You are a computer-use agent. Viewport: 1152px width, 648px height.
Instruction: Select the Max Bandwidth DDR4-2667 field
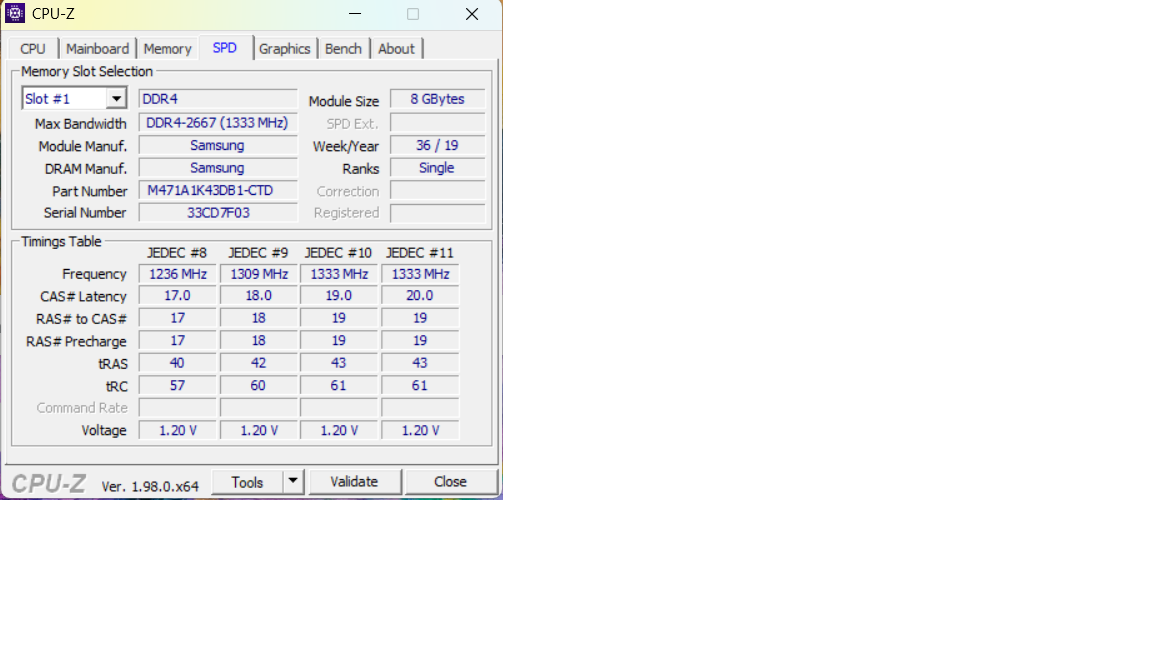click(217, 123)
